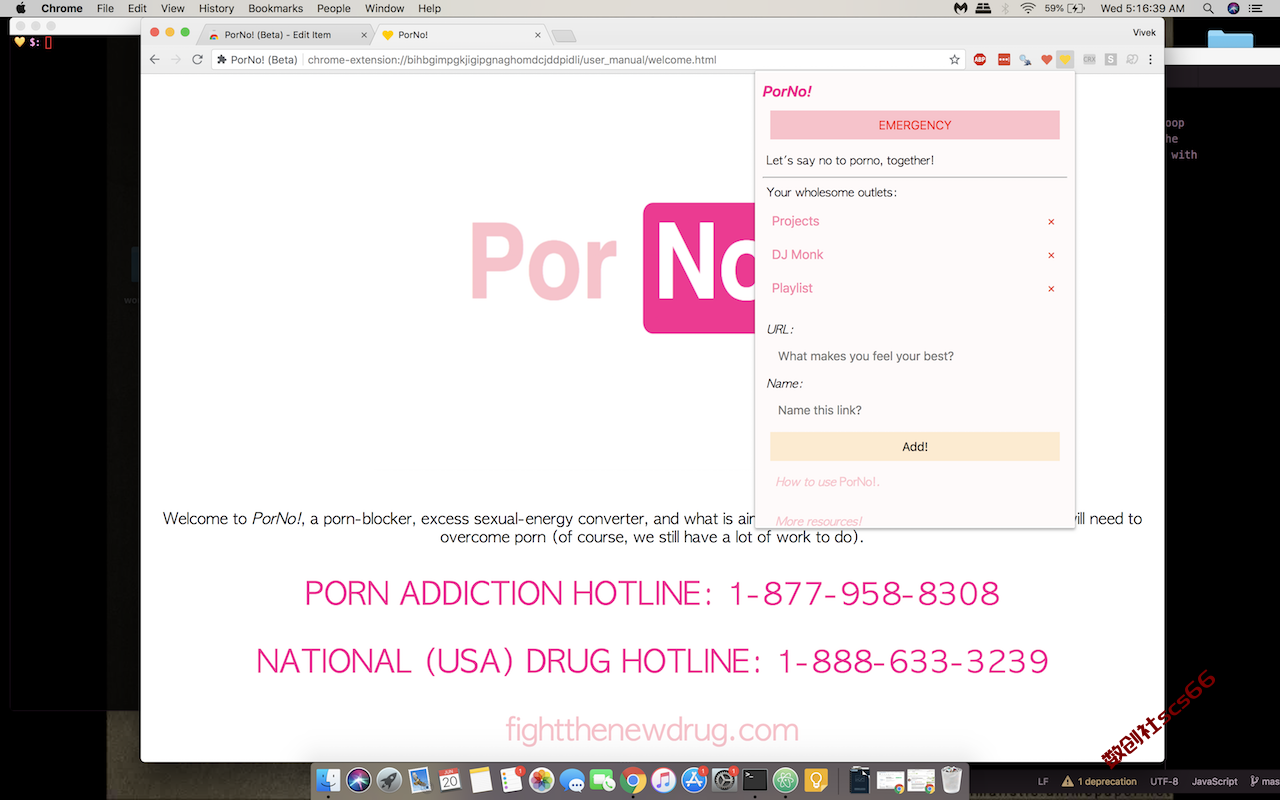The image size is (1280, 800).
Task: Open Notification Center in menu bar
Action: tap(1255, 8)
